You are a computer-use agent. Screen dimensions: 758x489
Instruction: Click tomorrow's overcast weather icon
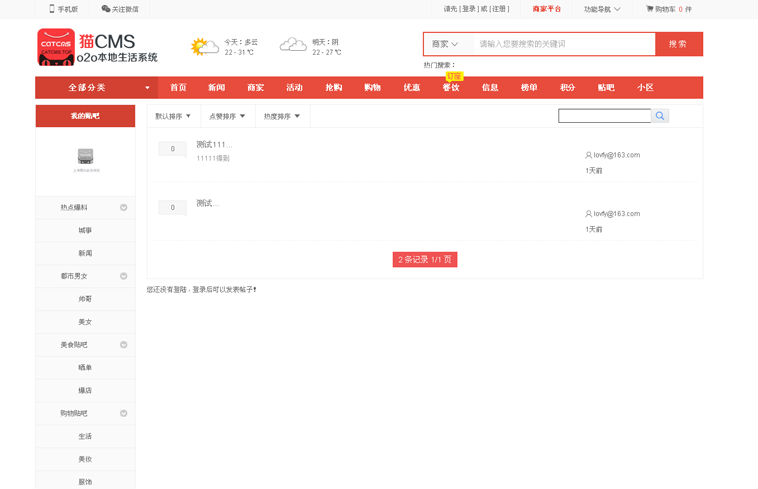293,45
